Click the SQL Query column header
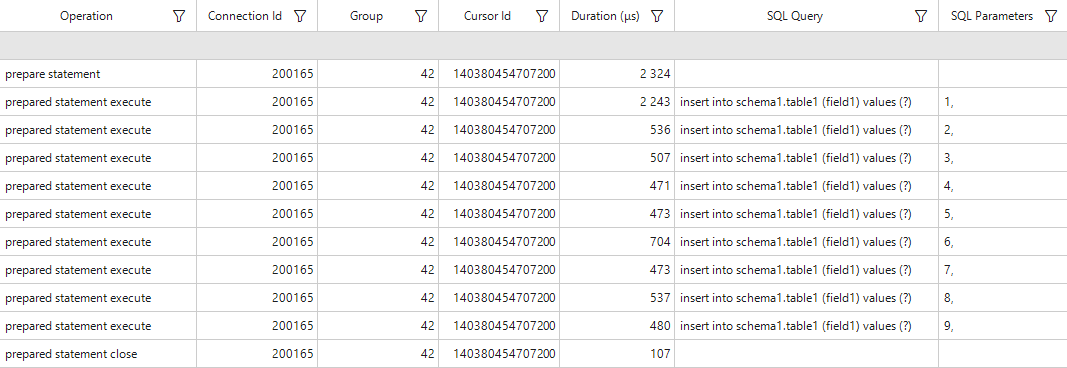 pyautogui.click(x=794, y=16)
